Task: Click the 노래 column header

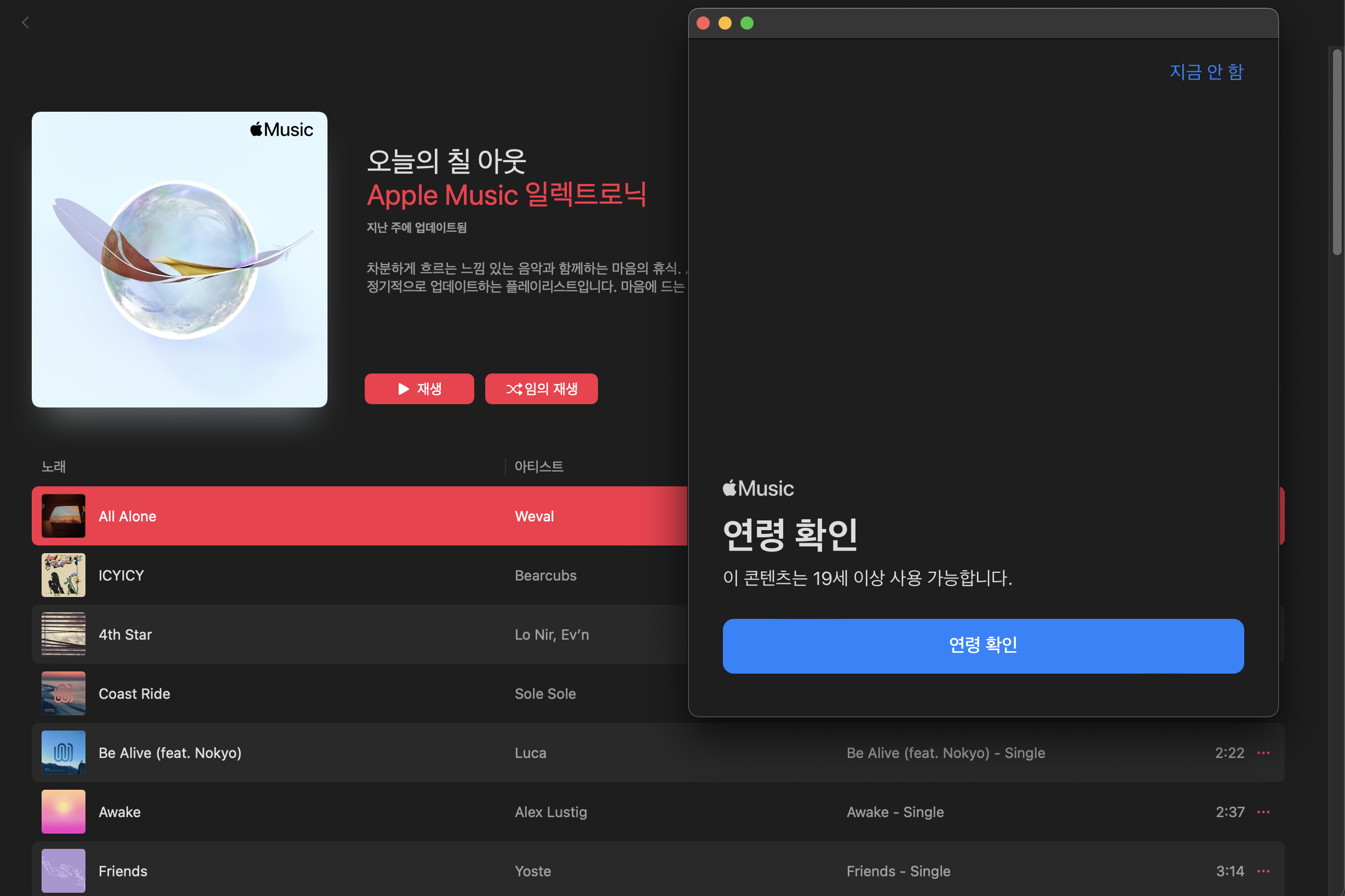Action: 54,466
